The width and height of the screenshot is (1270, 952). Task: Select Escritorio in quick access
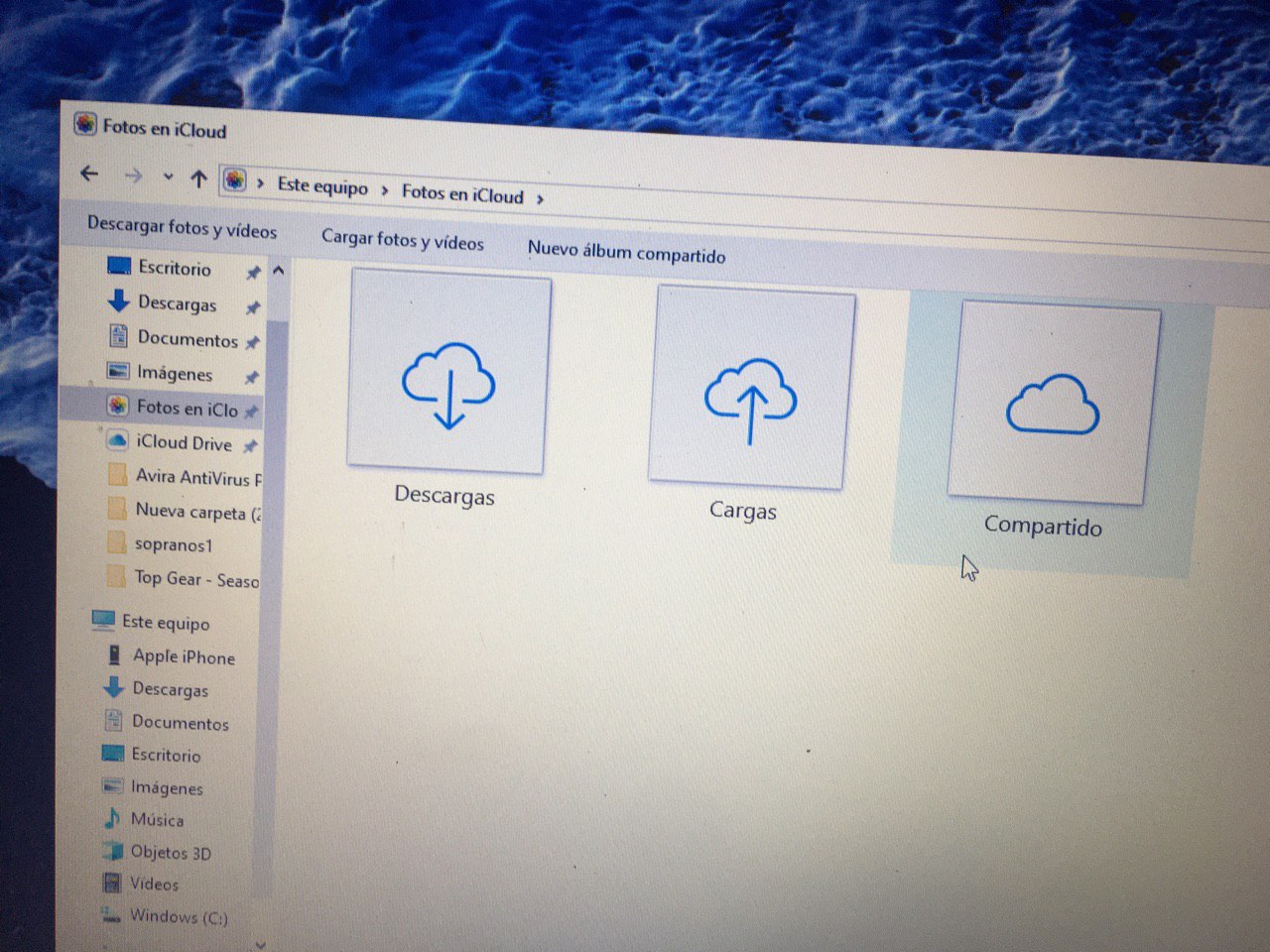pos(175,268)
